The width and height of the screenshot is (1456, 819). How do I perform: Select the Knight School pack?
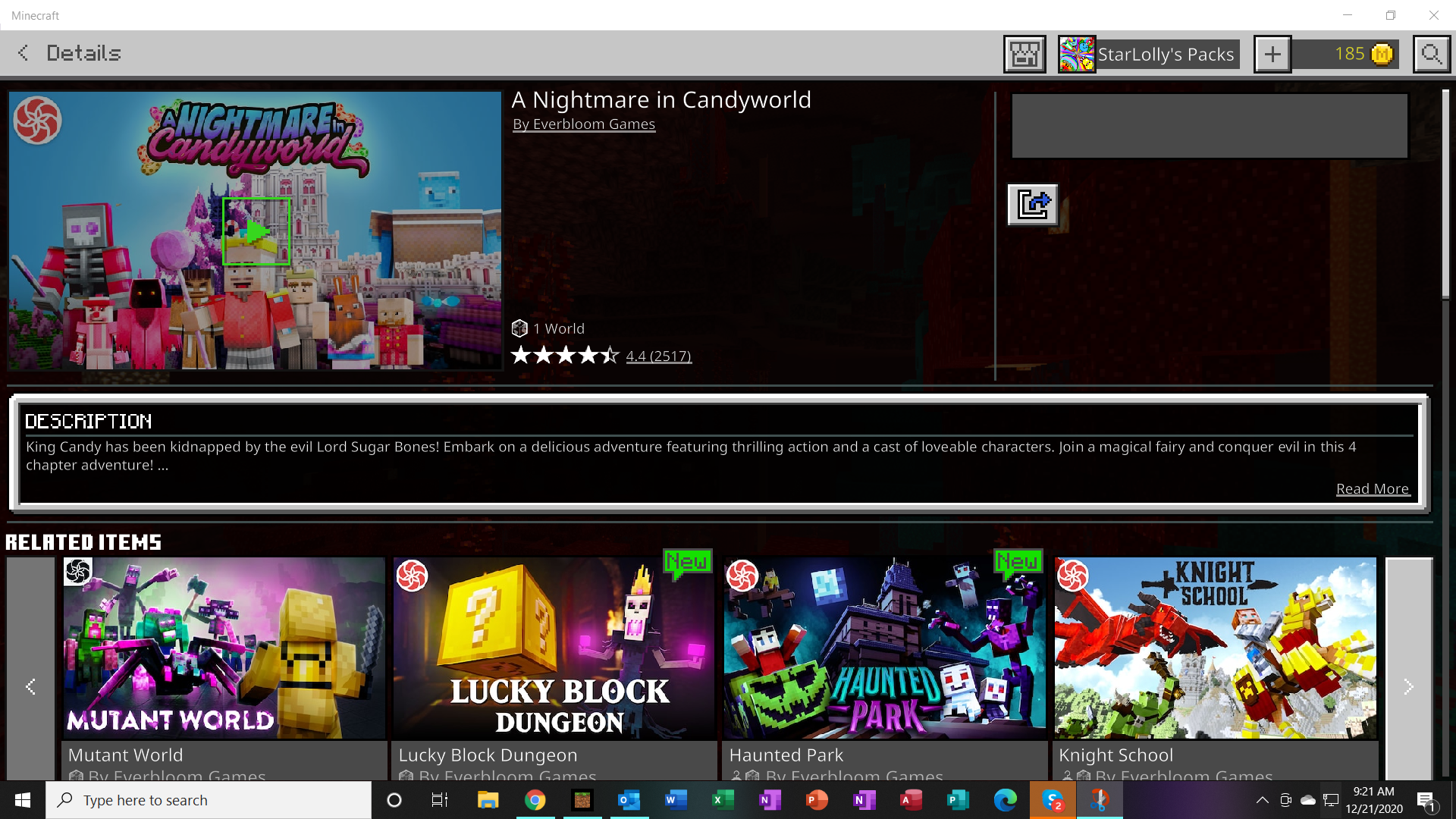coord(1215,648)
